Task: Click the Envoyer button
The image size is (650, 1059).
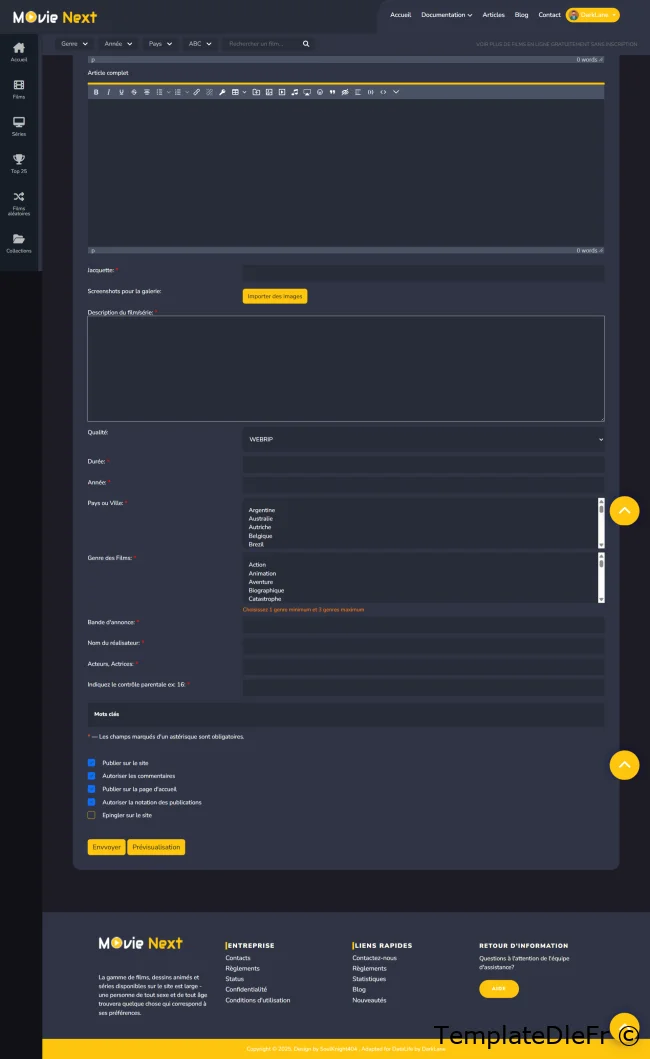Action: pos(106,847)
